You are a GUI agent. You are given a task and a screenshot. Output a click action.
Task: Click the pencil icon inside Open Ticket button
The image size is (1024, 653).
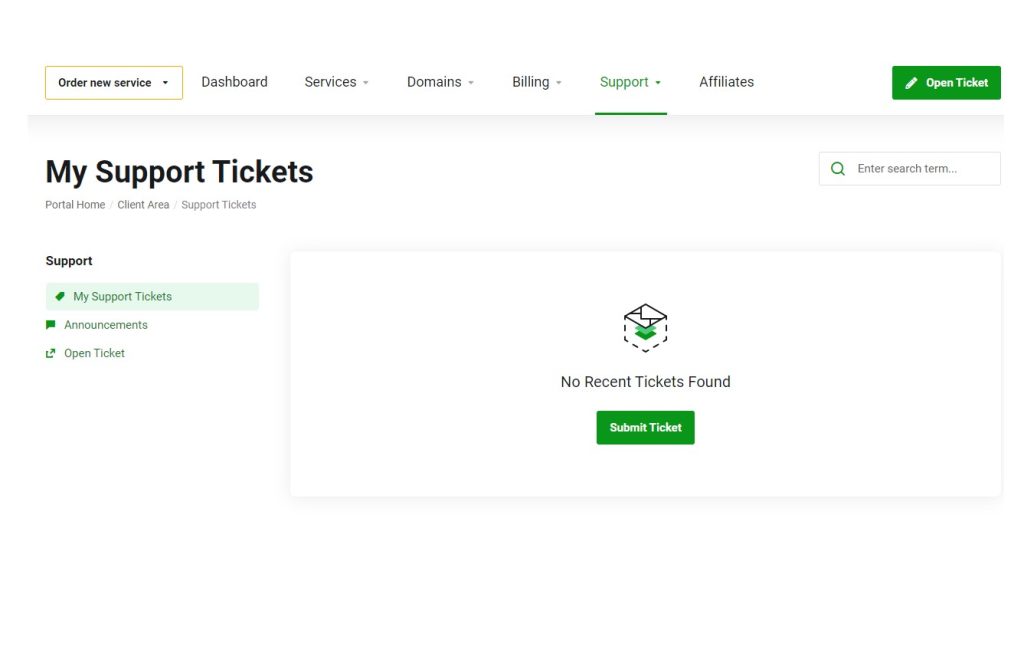[912, 82]
